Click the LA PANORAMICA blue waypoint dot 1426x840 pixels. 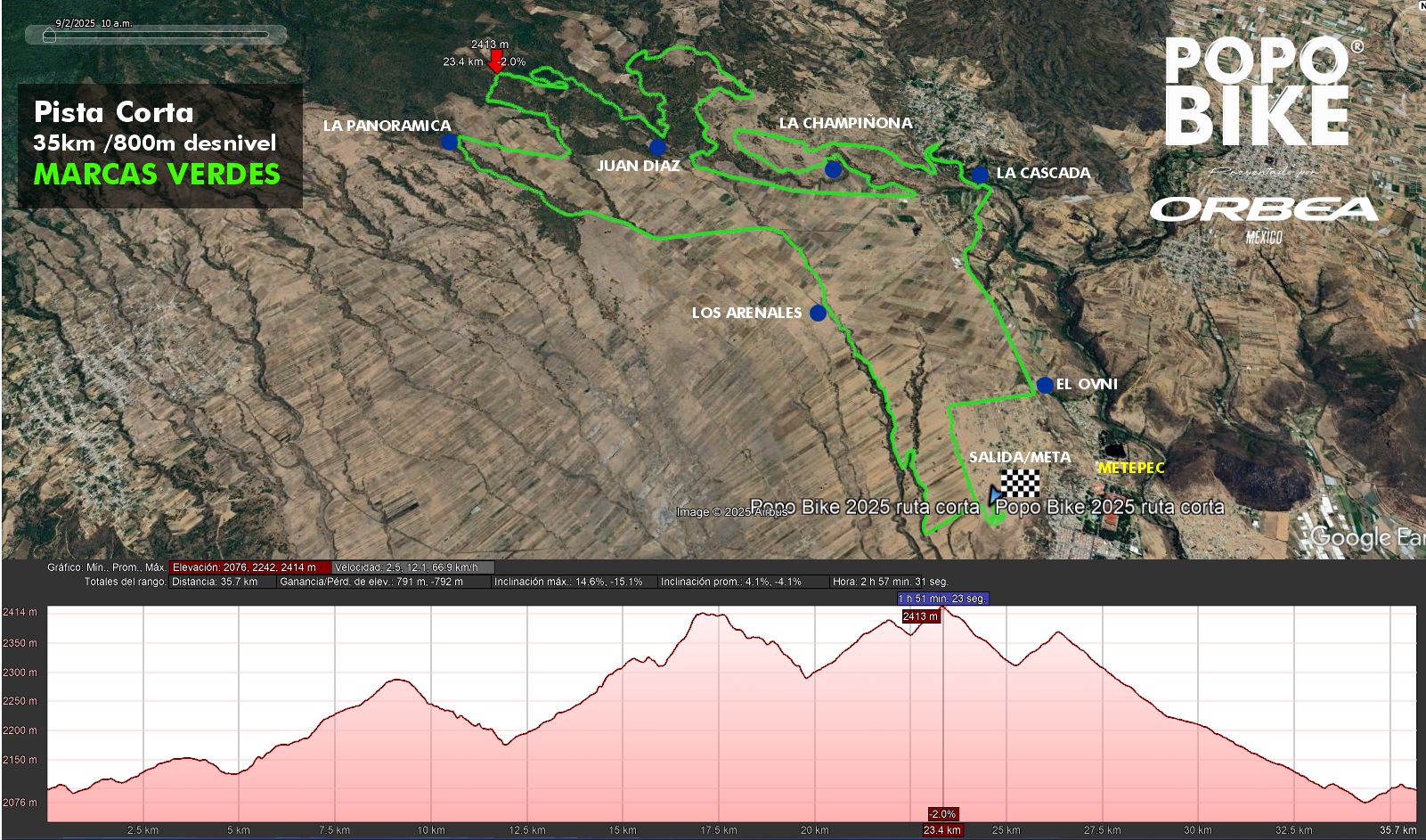[449, 142]
